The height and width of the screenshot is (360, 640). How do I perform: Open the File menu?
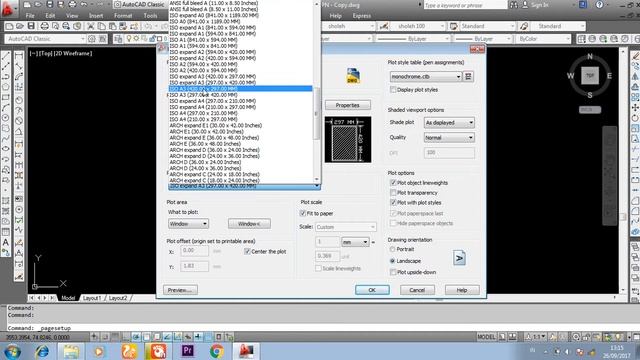[30, 16]
